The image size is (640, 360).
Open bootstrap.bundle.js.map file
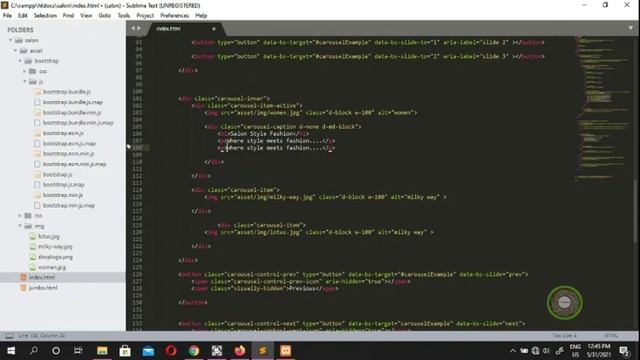point(73,102)
